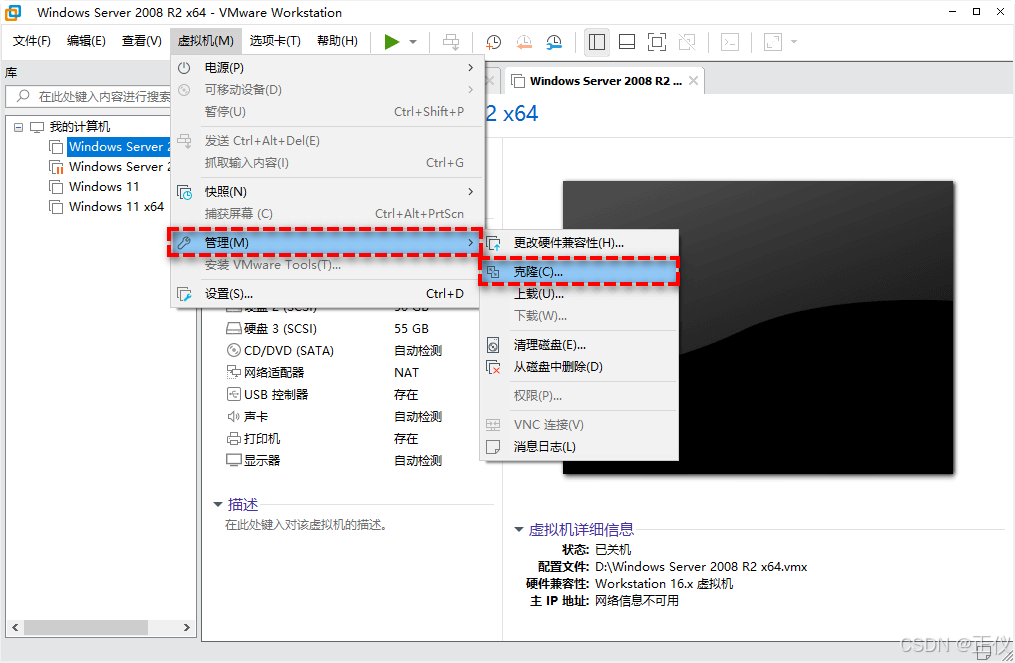Image resolution: width=1015 pixels, height=663 pixels.
Task: Choose 更改硬件兼容性(H)... in the submenu
Action: 579,243
